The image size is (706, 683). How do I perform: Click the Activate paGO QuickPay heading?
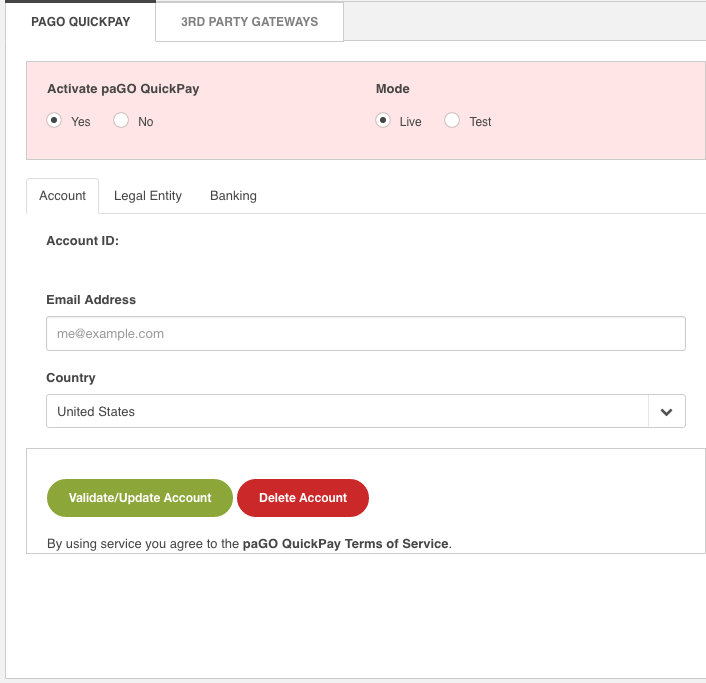pyautogui.click(x=123, y=89)
